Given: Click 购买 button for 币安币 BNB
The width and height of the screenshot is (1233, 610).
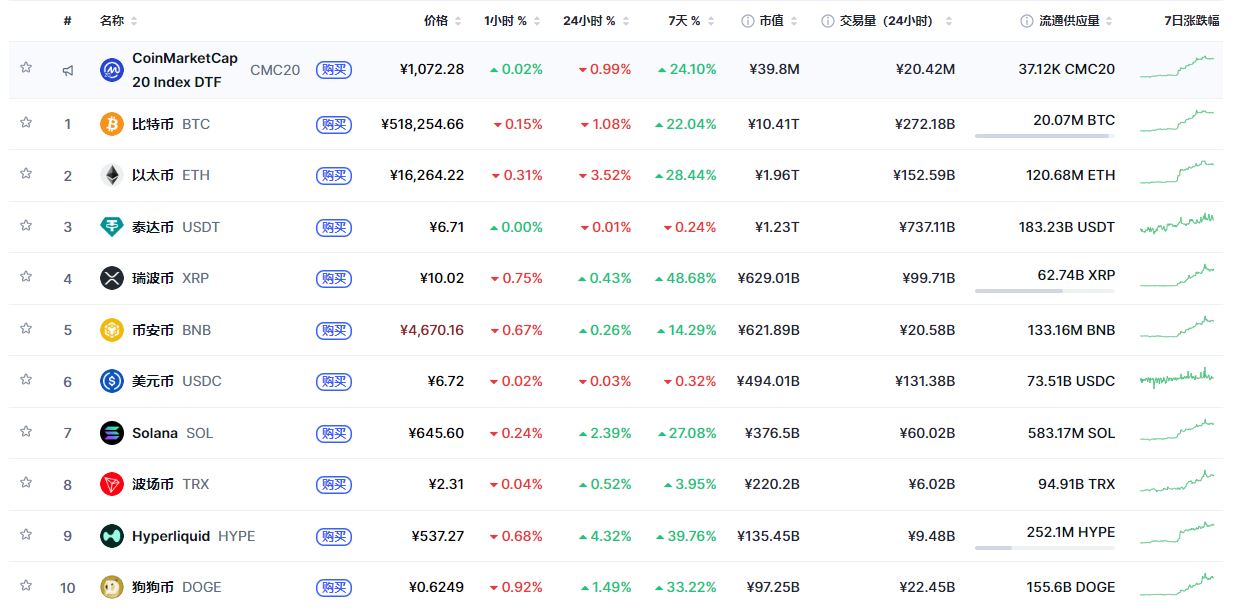Looking at the screenshot, I should tap(334, 330).
